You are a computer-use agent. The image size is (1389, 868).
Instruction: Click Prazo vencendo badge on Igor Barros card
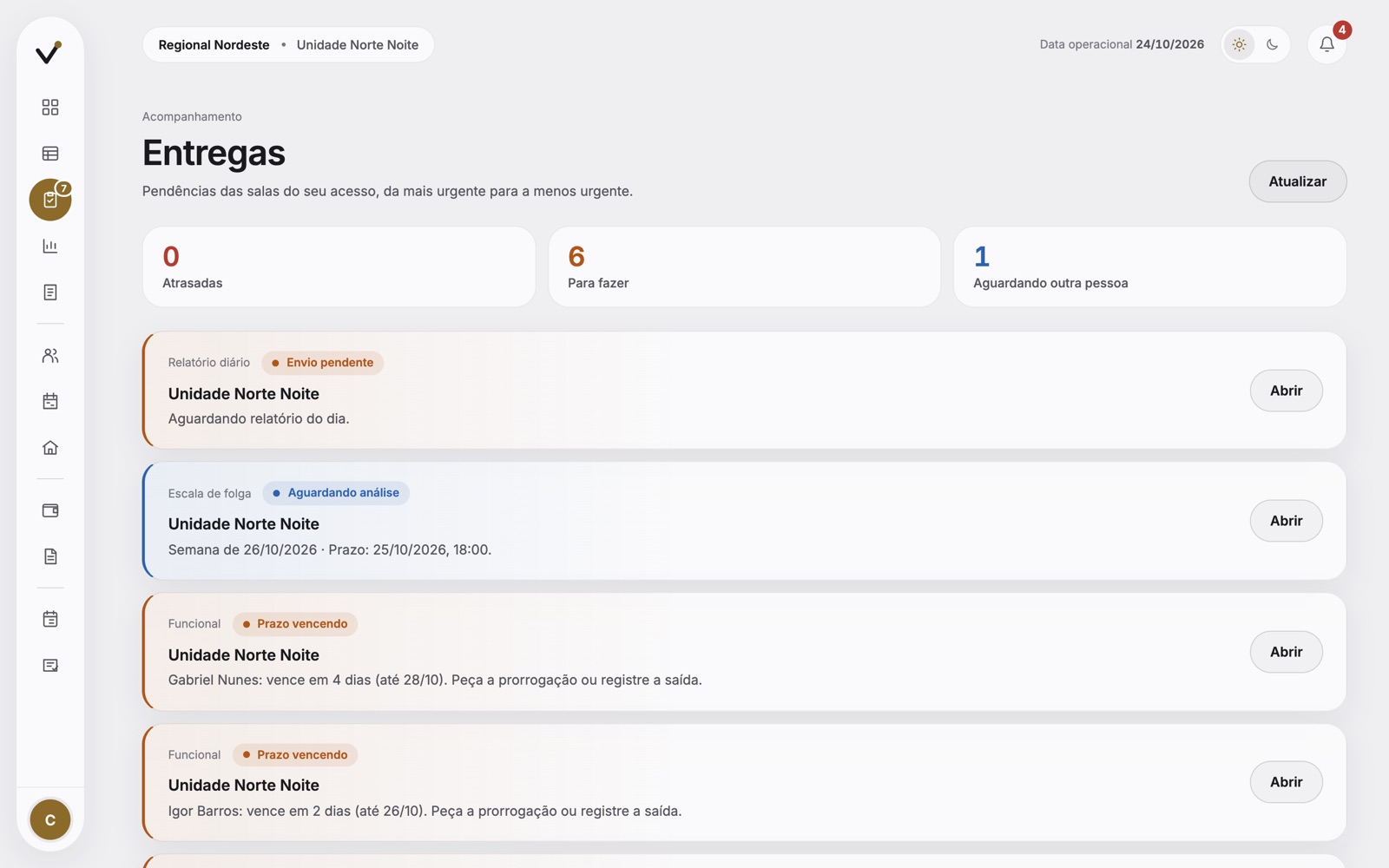click(x=295, y=755)
